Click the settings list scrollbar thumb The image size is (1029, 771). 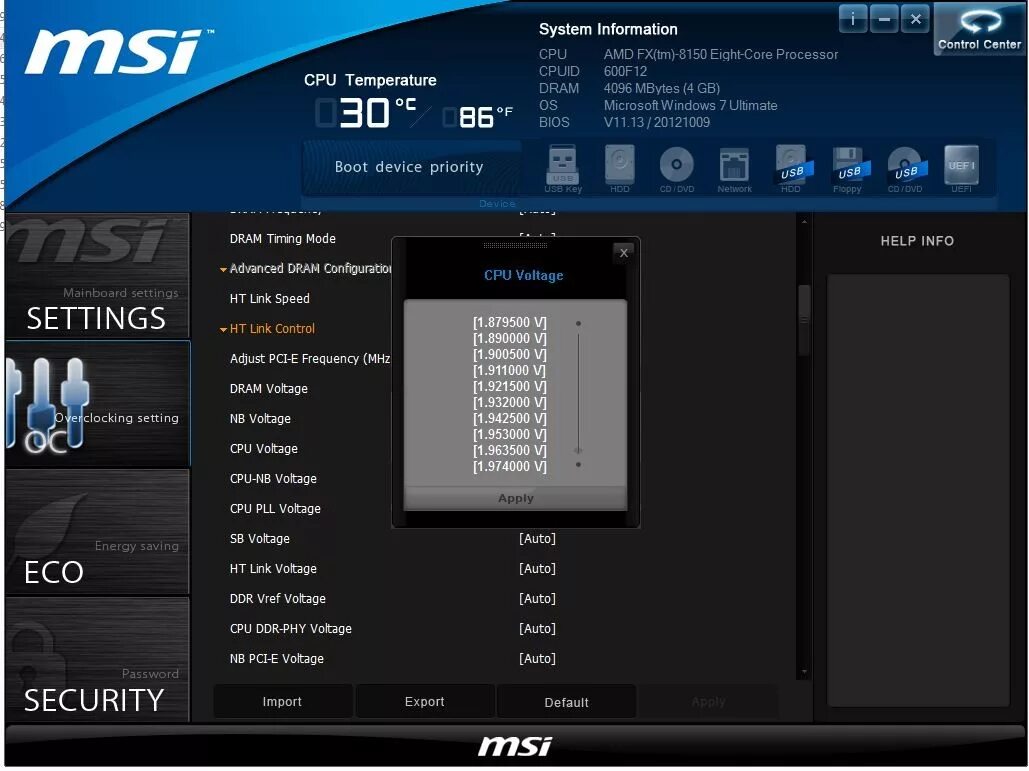point(804,320)
